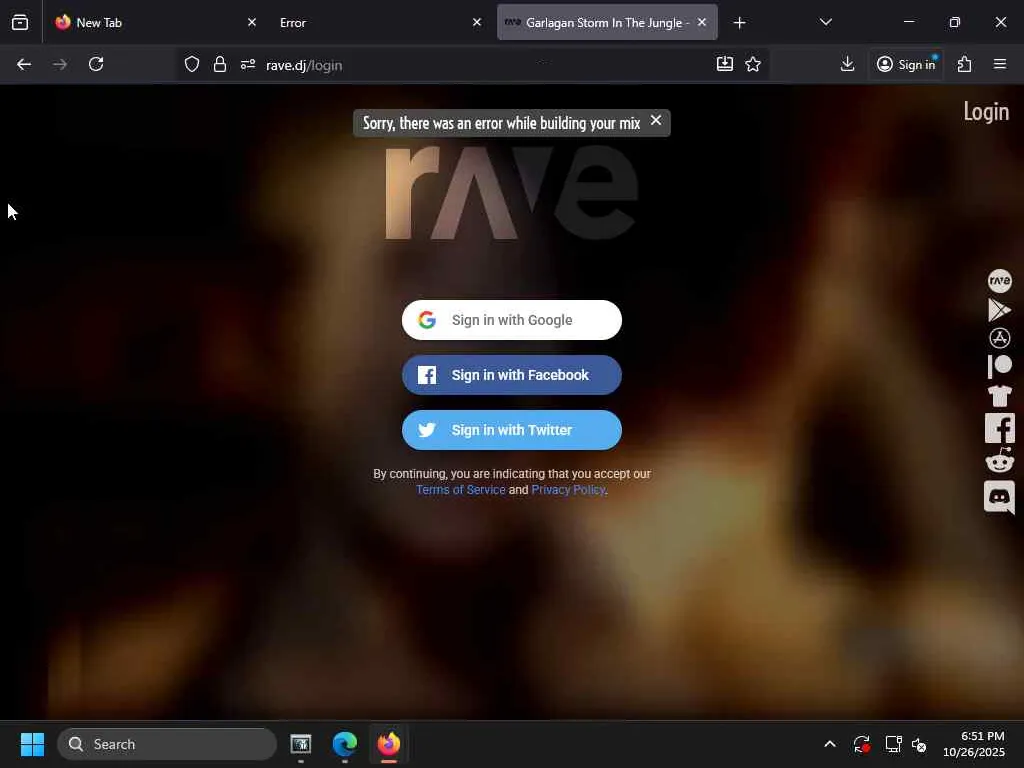Click the taskbar Search box

coord(167,744)
